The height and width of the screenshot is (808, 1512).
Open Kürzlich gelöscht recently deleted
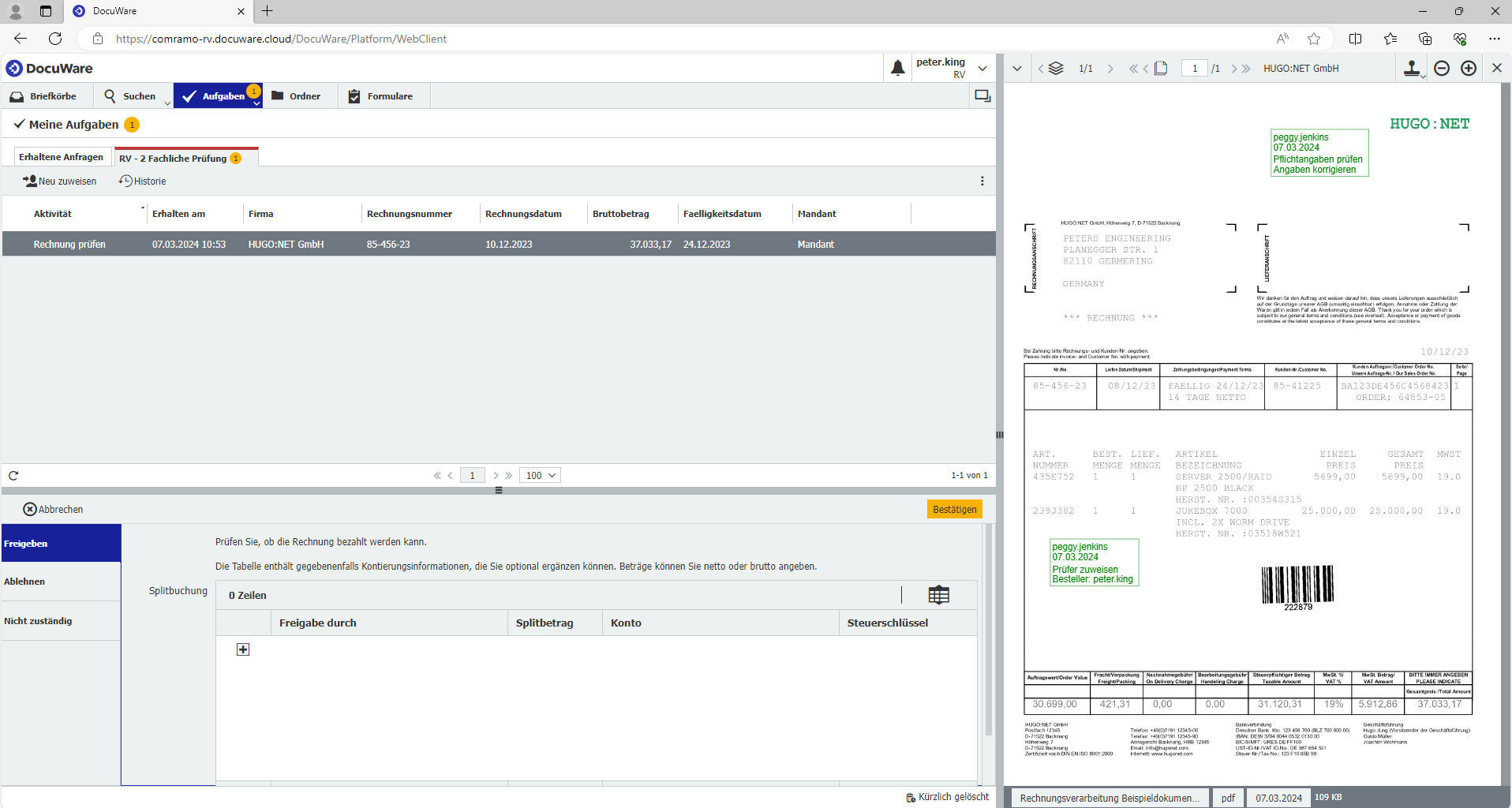947,797
